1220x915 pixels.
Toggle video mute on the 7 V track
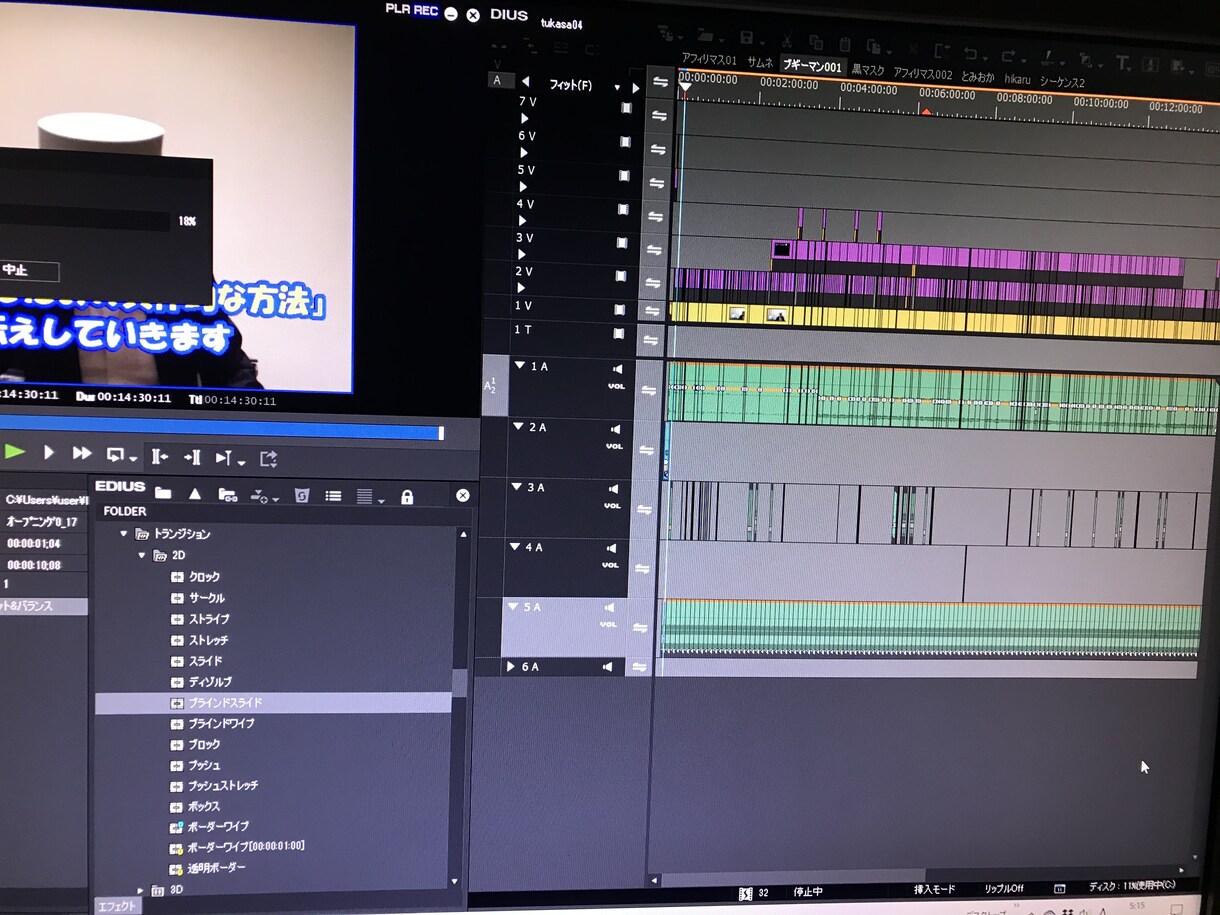click(626, 107)
